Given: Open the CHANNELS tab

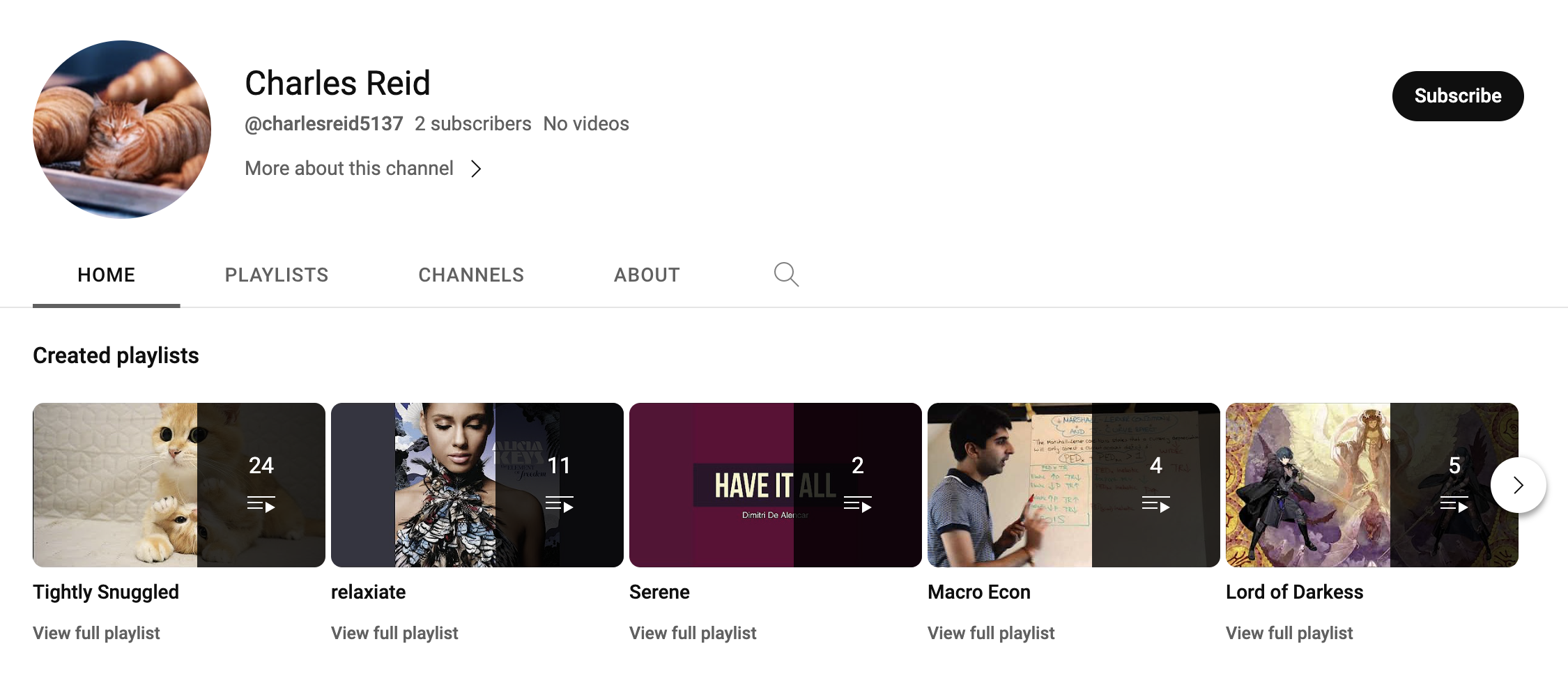Looking at the screenshot, I should (x=471, y=275).
